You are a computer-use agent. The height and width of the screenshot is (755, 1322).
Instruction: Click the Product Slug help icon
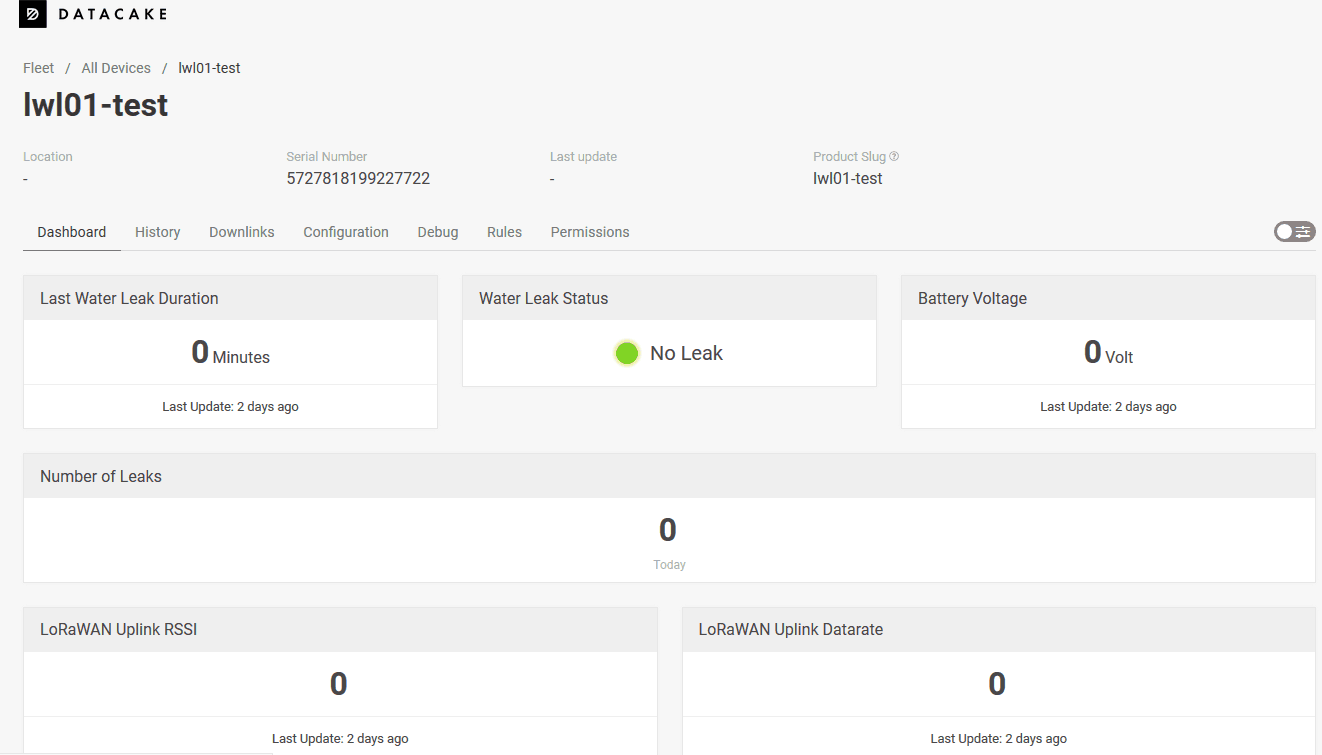[x=894, y=156]
